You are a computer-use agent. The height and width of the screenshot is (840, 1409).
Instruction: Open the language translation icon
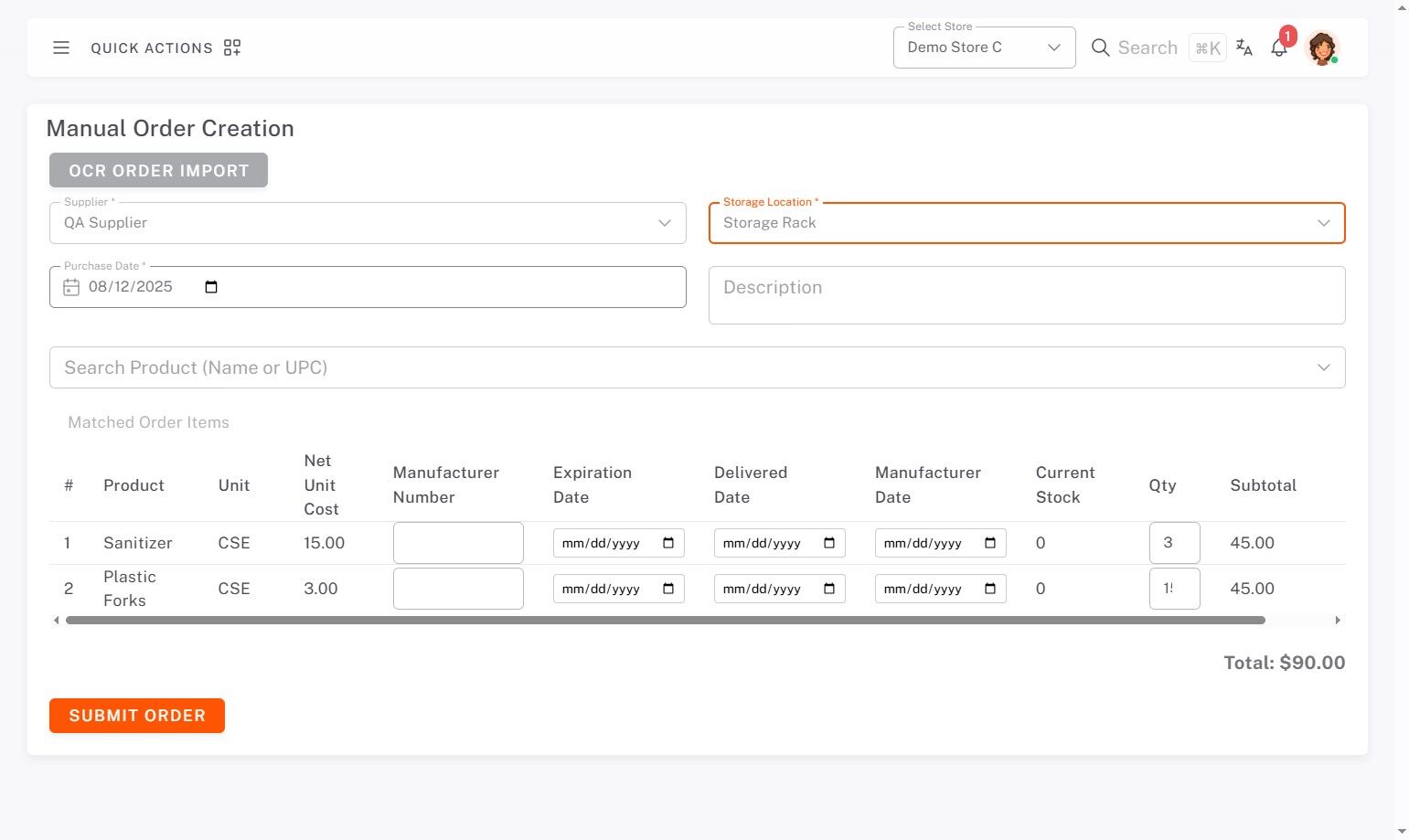1244,48
